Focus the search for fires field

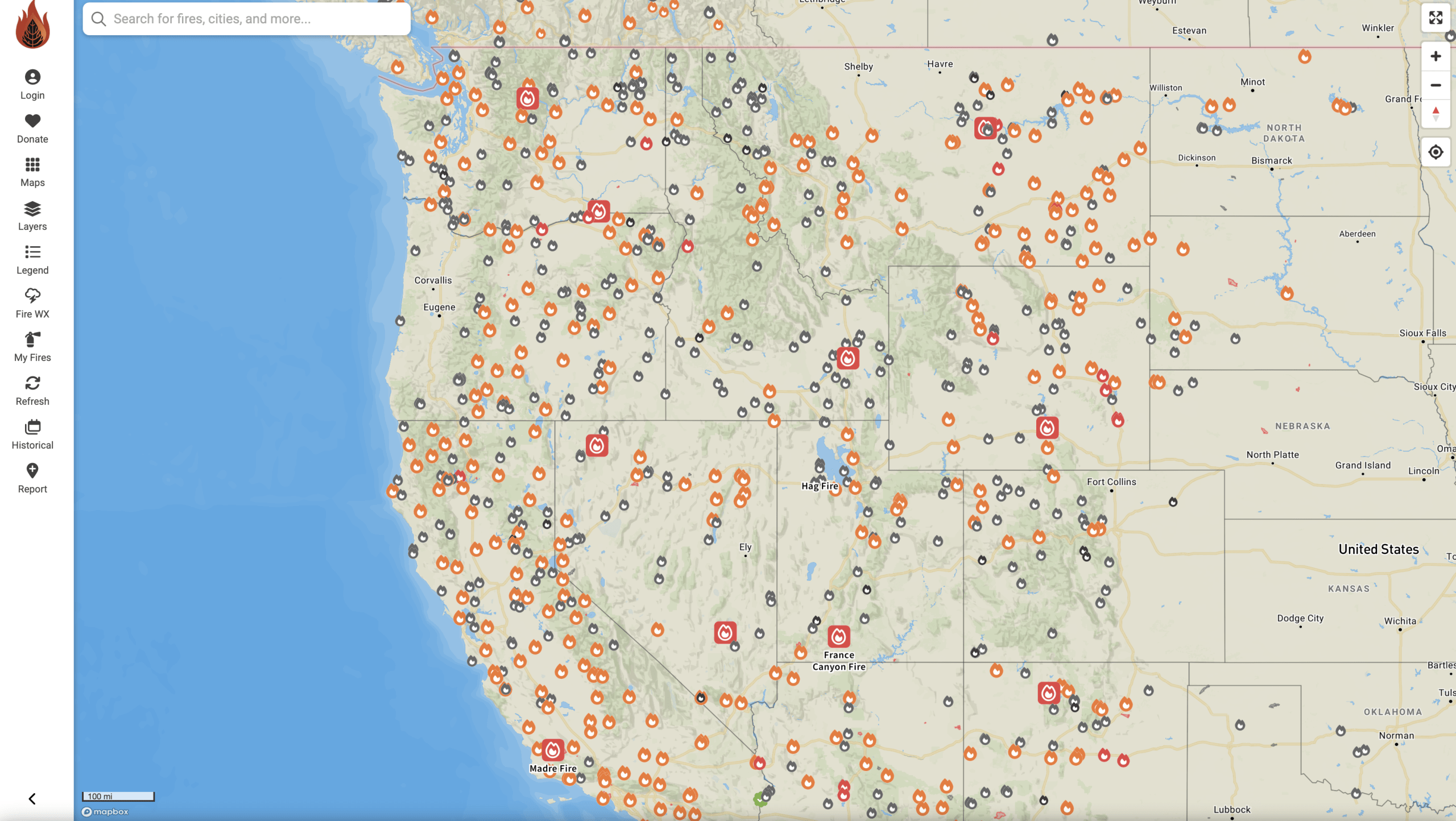[x=246, y=19]
